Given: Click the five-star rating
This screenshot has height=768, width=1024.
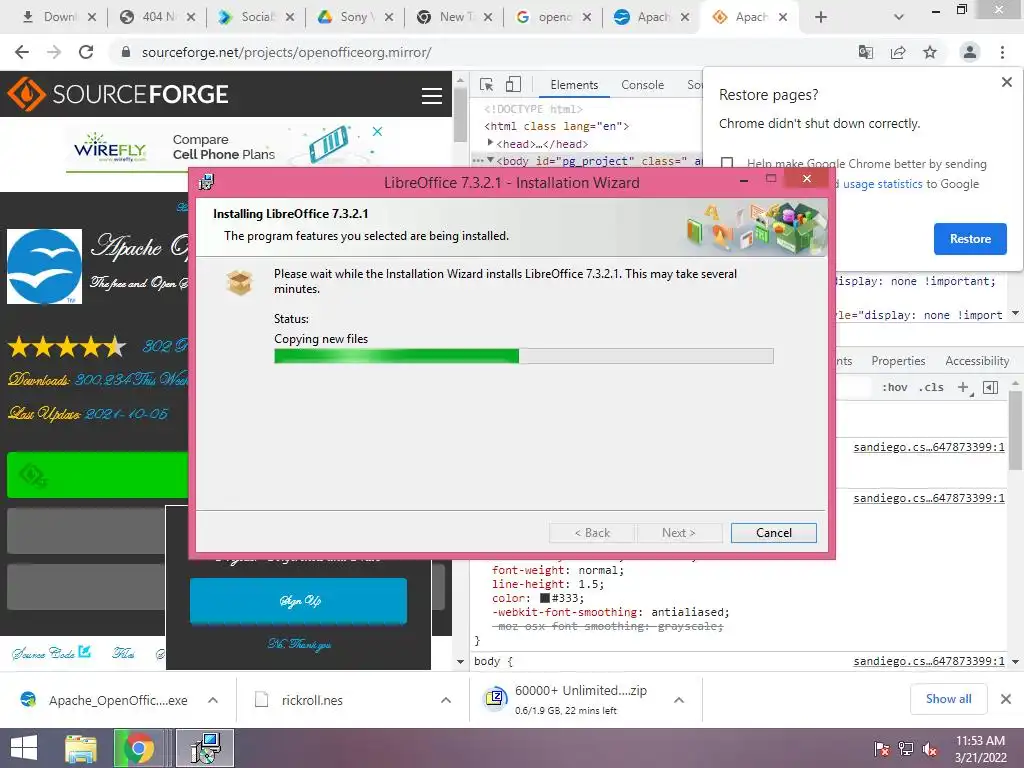Looking at the screenshot, I should tap(66, 346).
